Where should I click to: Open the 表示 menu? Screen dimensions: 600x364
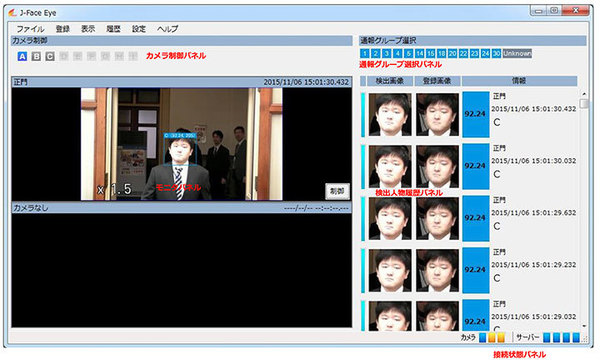pyautogui.click(x=88, y=29)
